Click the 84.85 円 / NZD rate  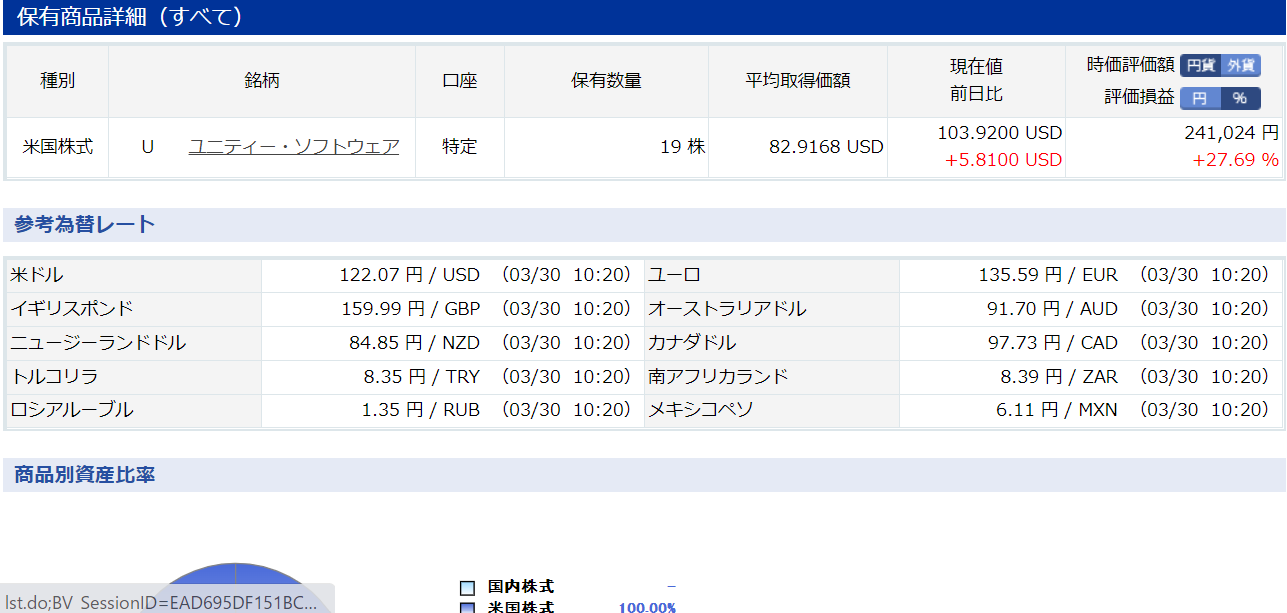415,343
